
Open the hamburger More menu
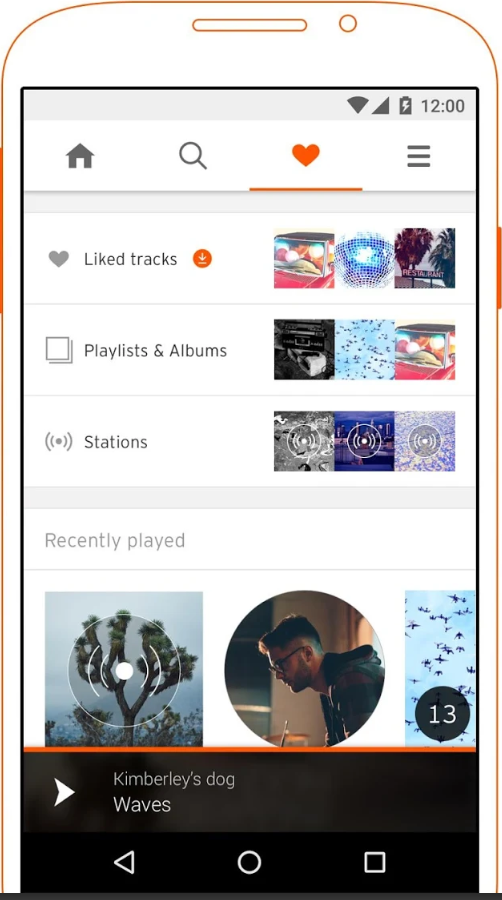pos(419,156)
